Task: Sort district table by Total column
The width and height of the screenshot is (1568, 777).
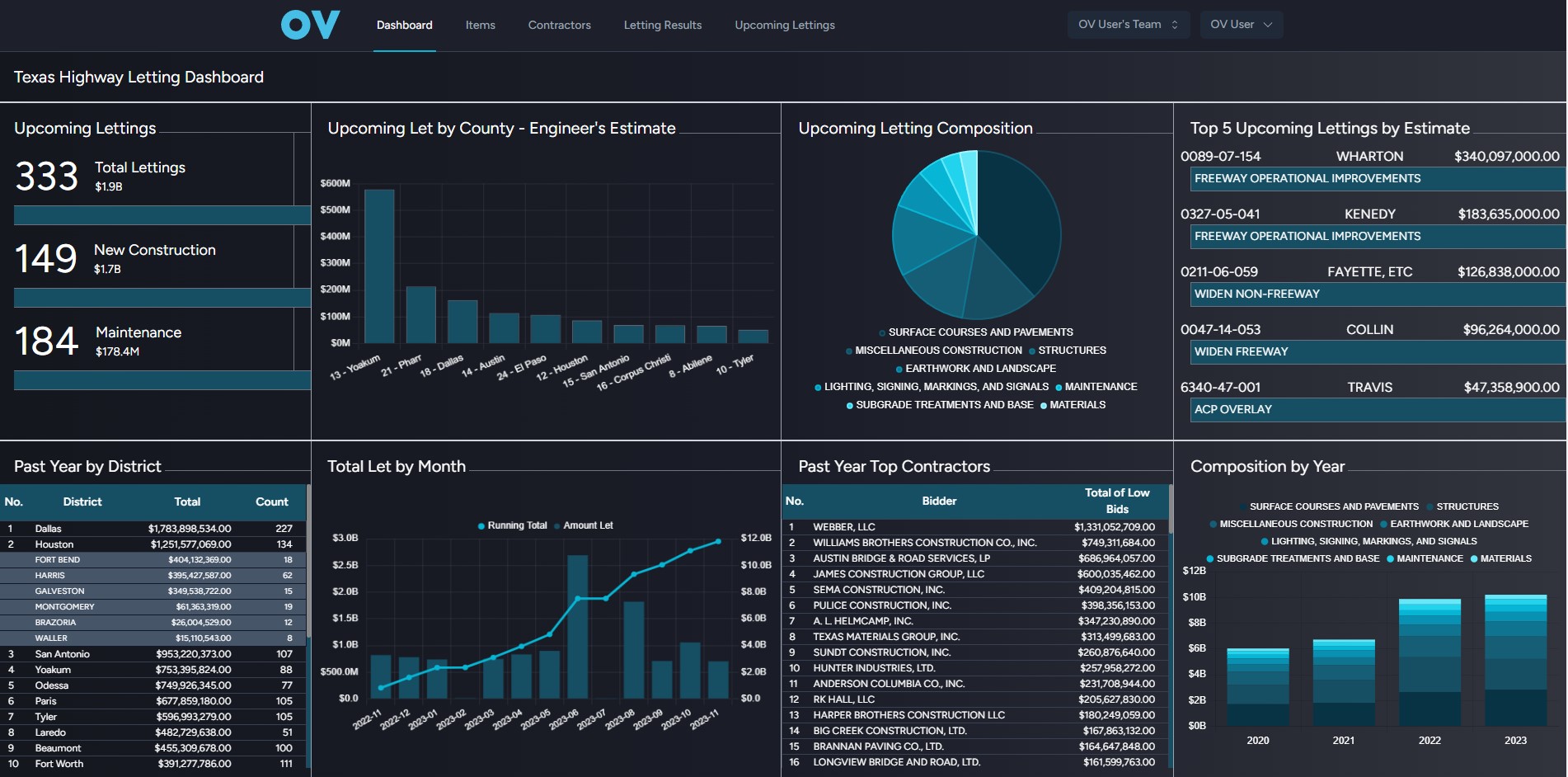Action: click(187, 502)
